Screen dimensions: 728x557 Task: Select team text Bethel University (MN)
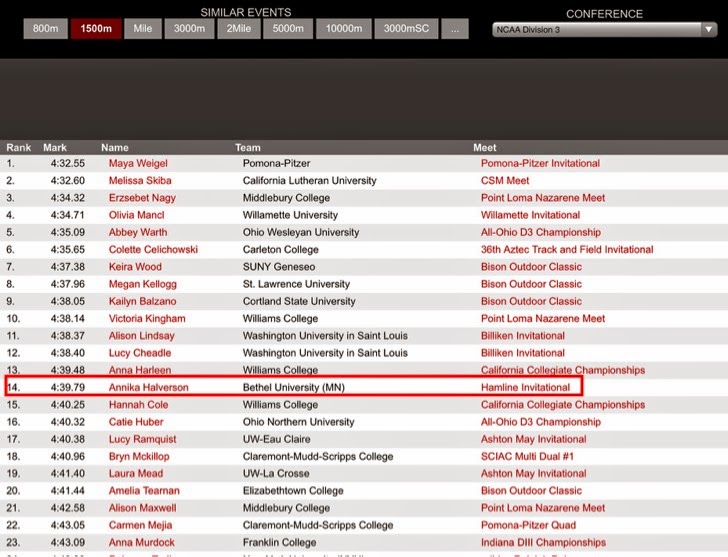tap(293, 388)
